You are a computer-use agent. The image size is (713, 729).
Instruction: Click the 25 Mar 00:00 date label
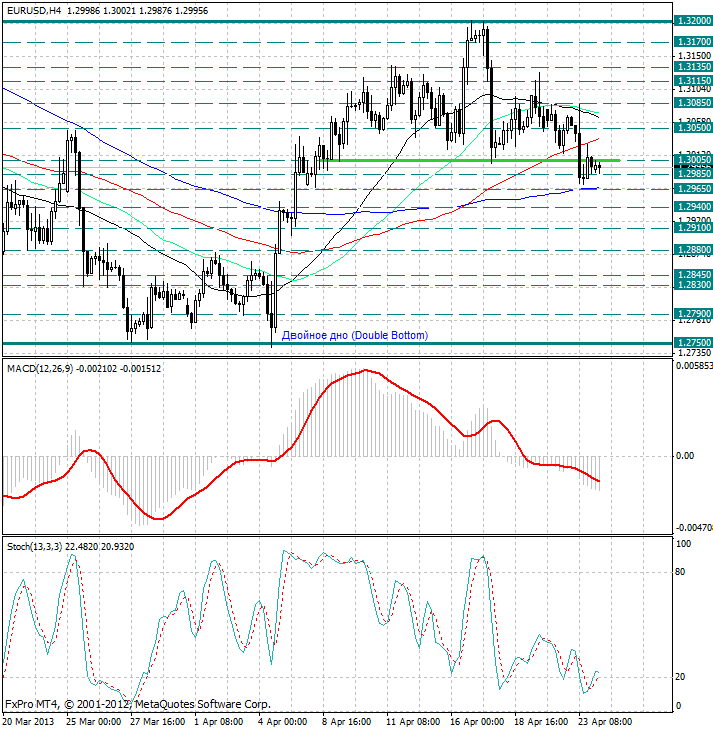point(93,722)
